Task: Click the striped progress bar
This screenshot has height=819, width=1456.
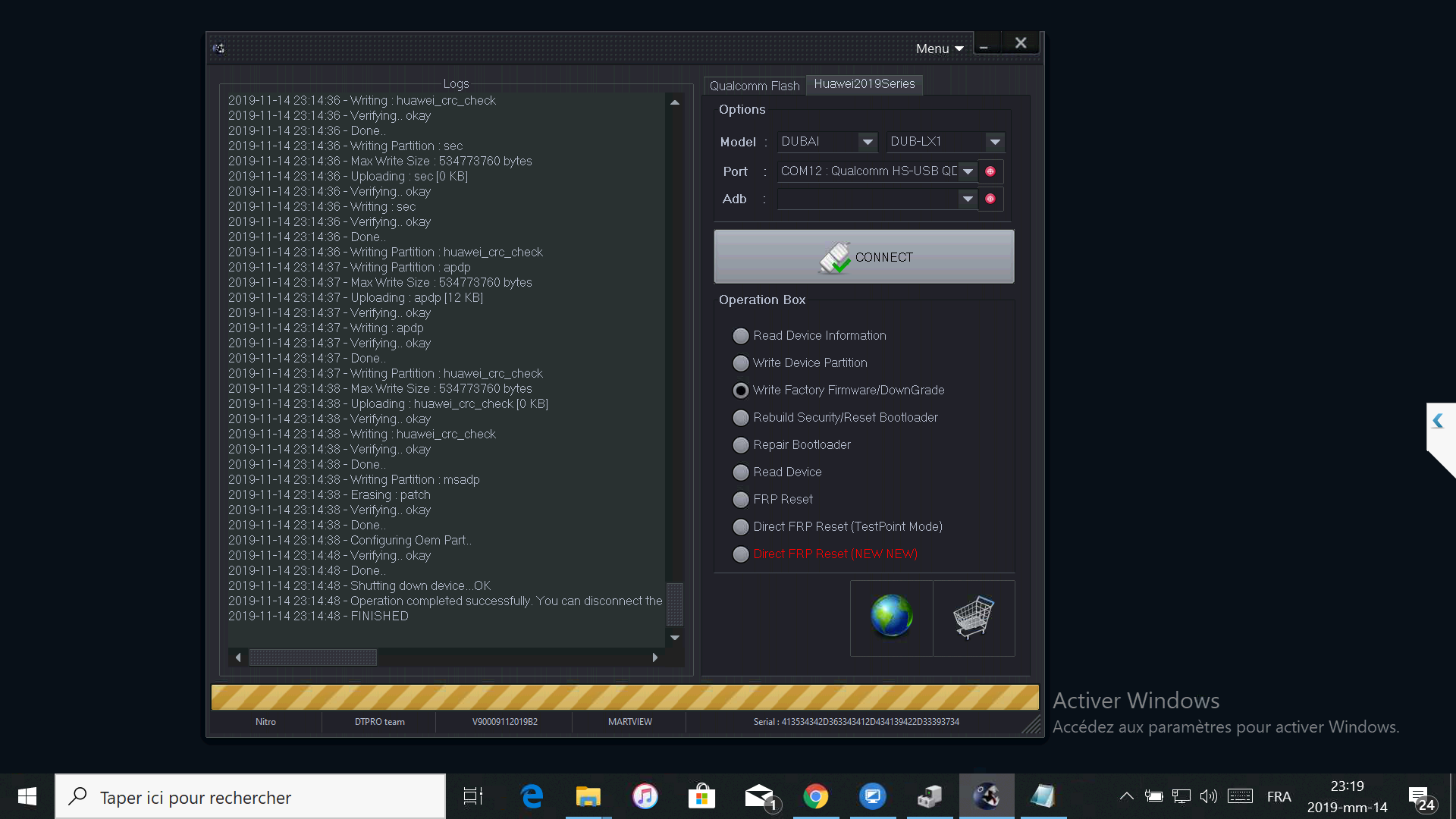Action: (x=625, y=698)
